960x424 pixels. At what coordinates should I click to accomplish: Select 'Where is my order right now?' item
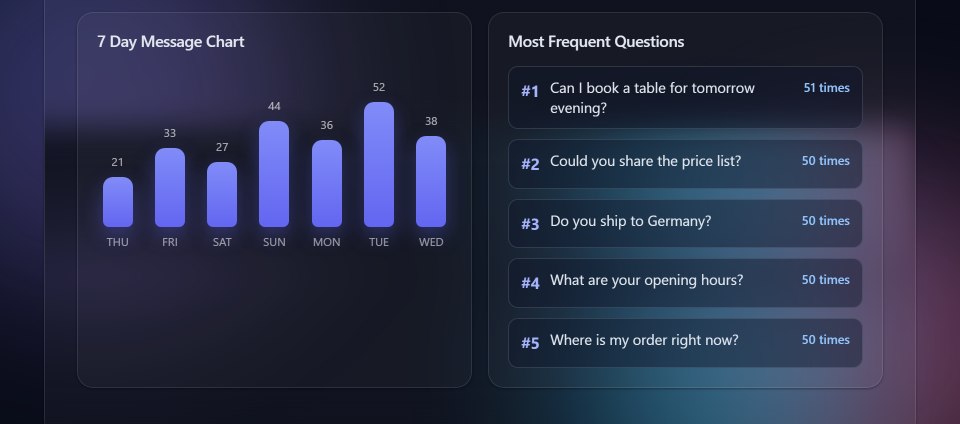[x=685, y=343]
